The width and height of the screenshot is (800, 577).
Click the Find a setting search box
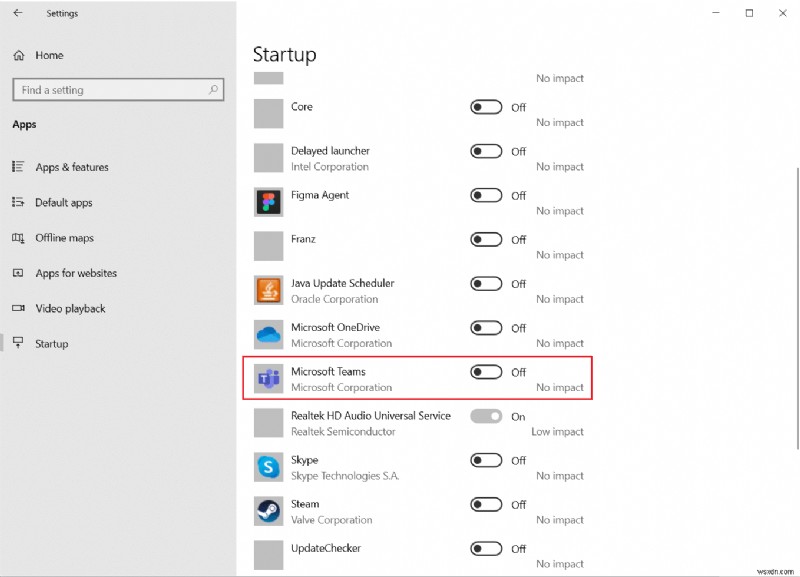click(118, 89)
